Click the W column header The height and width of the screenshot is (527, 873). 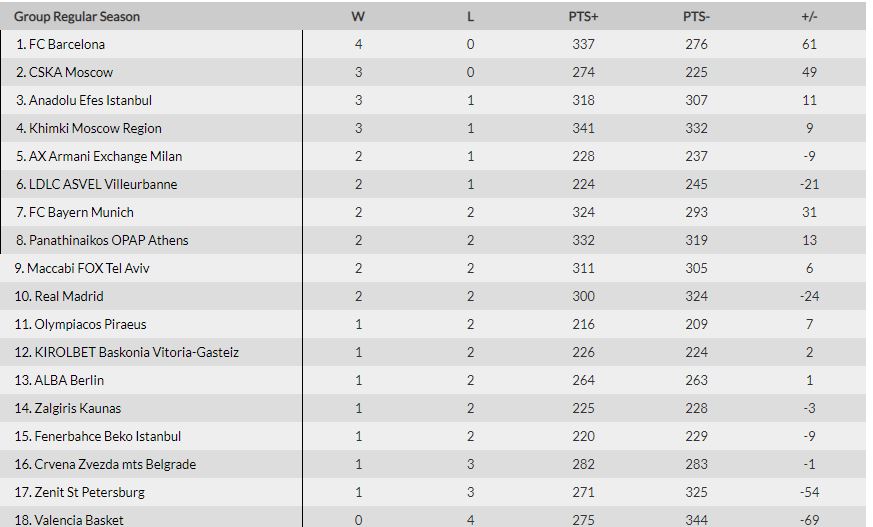click(358, 16)
